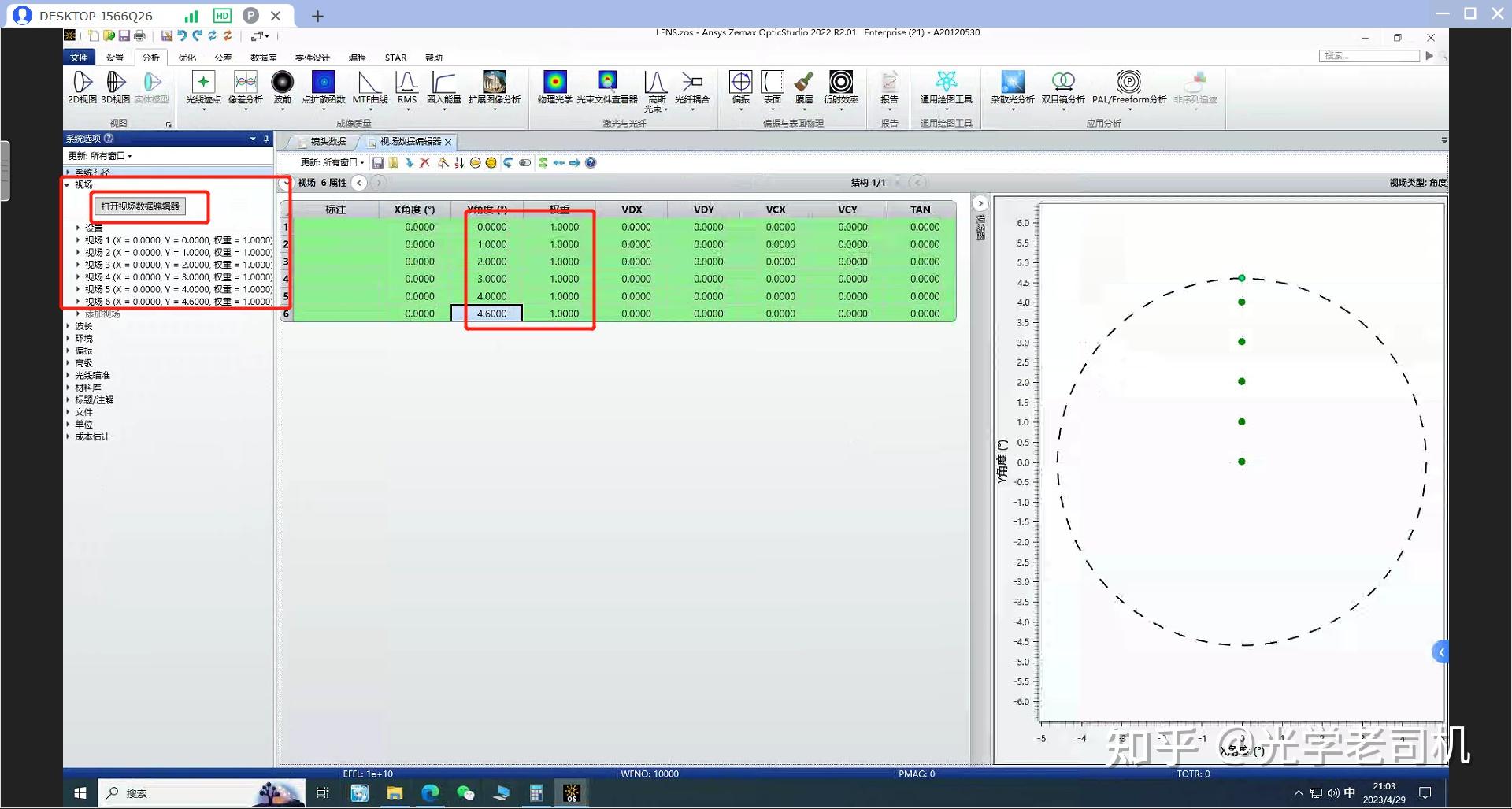
Task: Open the 文件 menu
Action: 79,58
